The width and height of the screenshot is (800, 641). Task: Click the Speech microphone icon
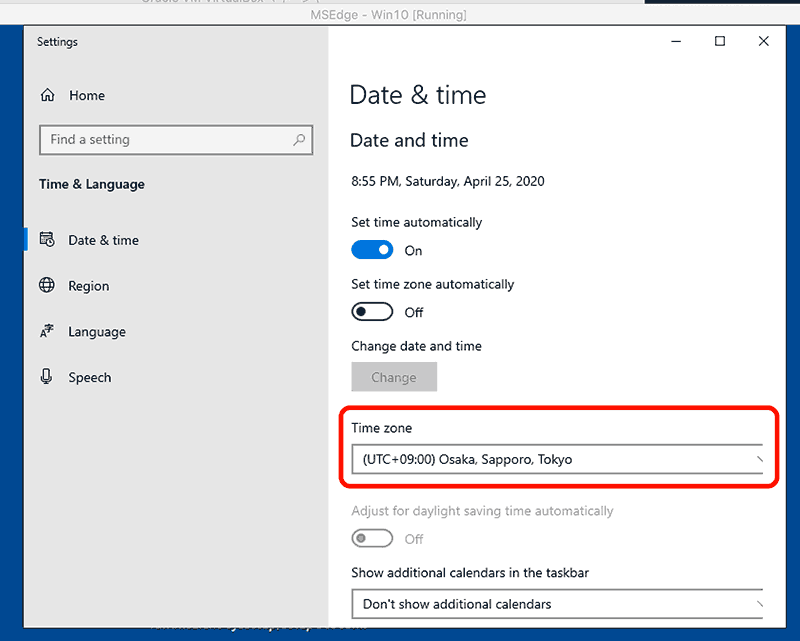(47, 377)
